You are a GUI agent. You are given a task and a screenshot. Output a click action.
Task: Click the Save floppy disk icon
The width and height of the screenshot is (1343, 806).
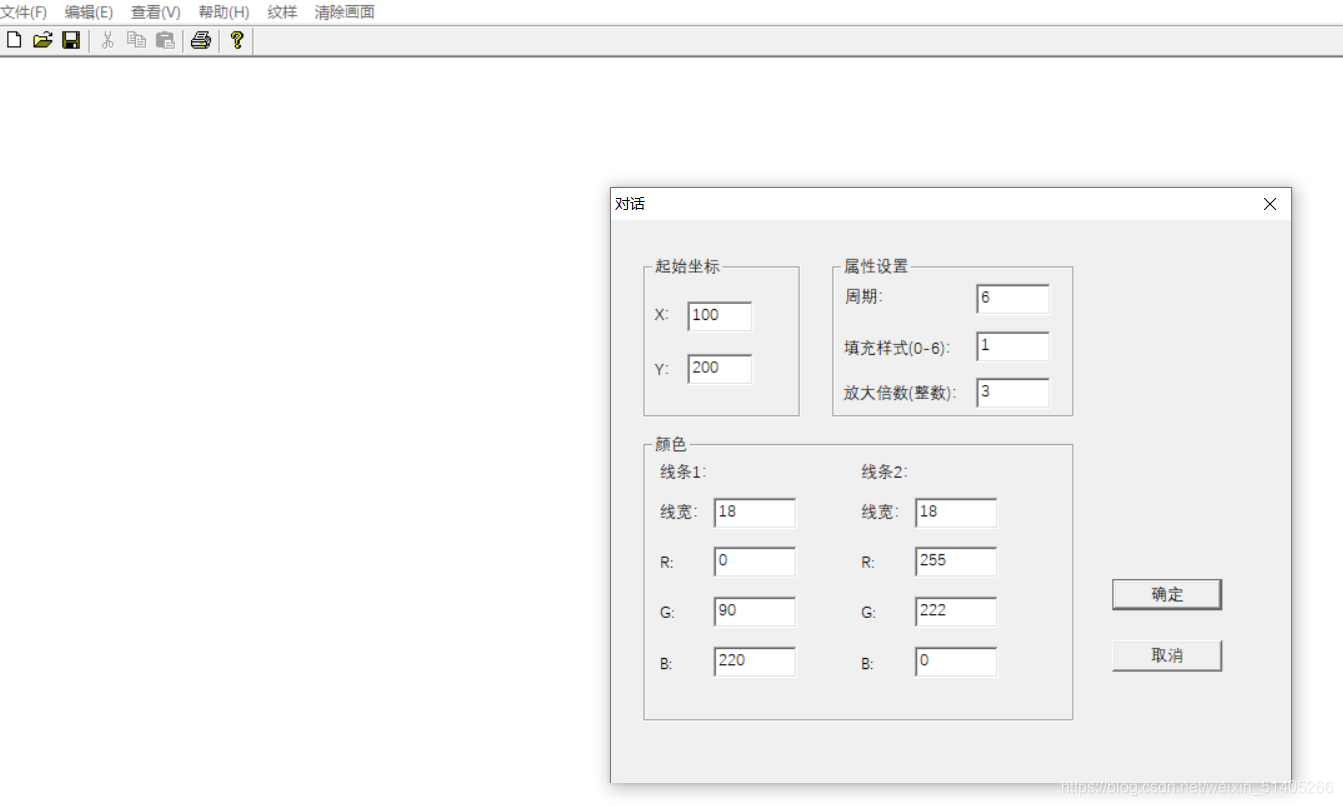71,40
